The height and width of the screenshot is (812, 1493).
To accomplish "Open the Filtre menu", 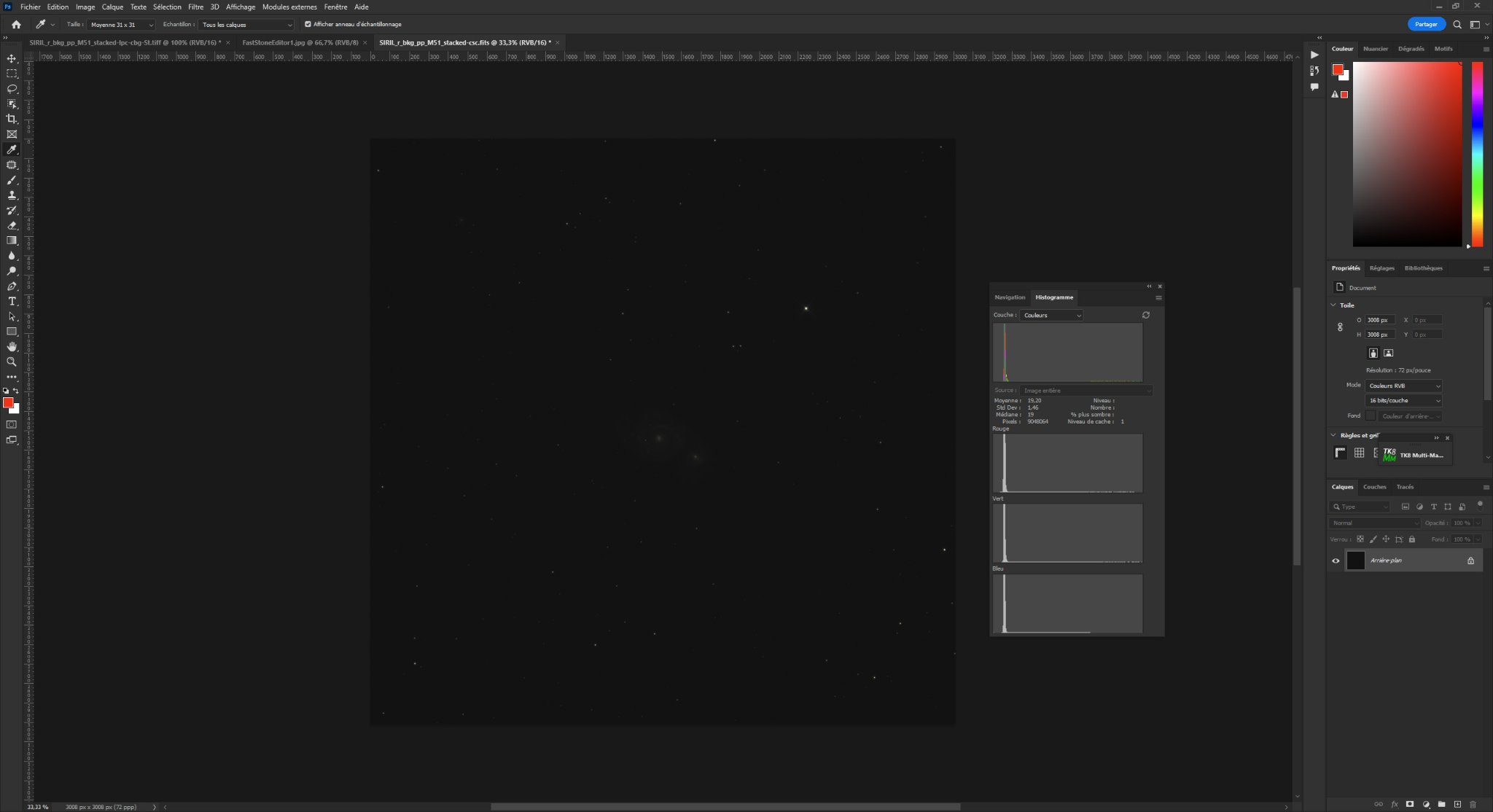I will tap(195, 7).
